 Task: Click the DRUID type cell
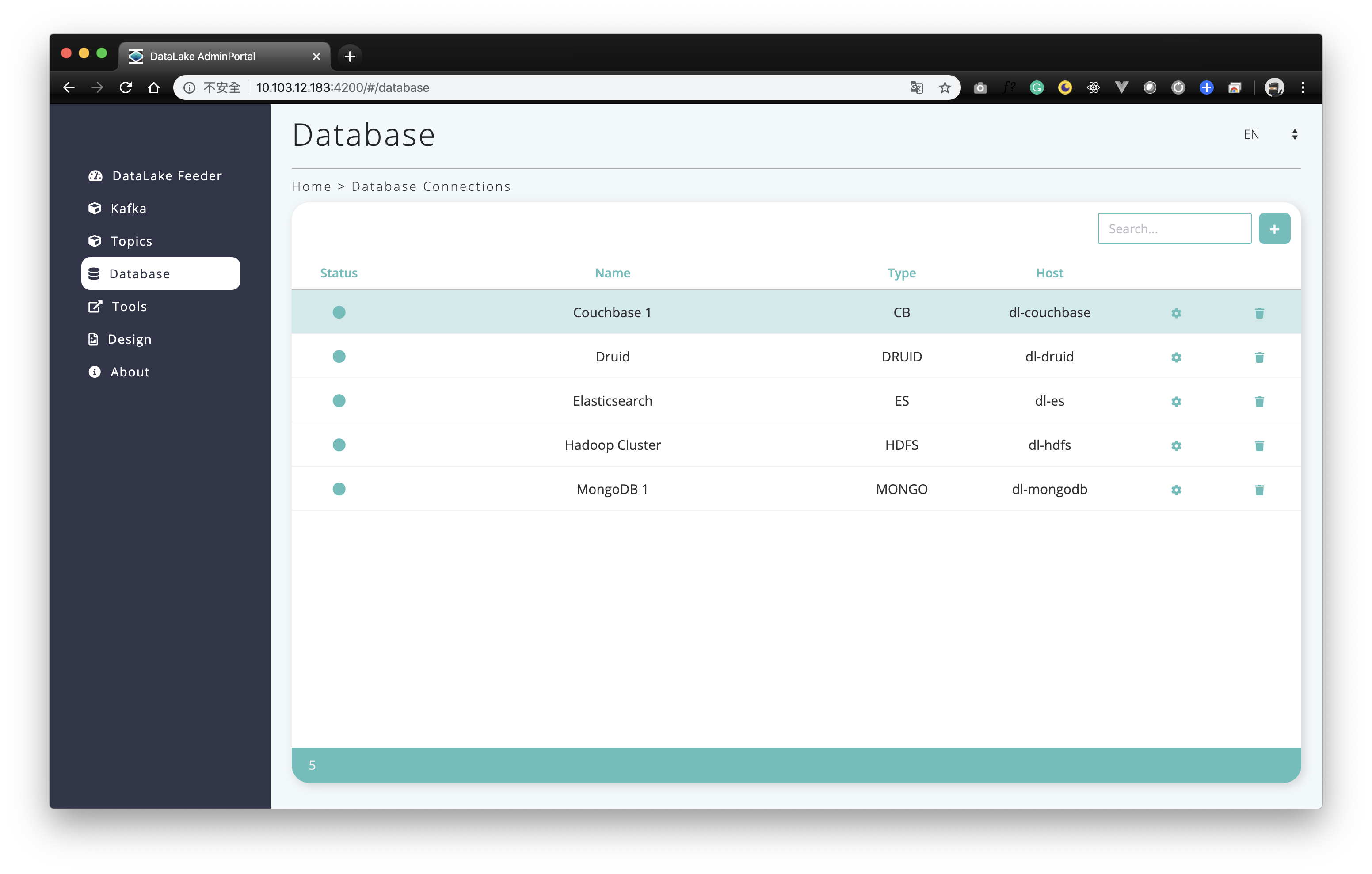901,357
